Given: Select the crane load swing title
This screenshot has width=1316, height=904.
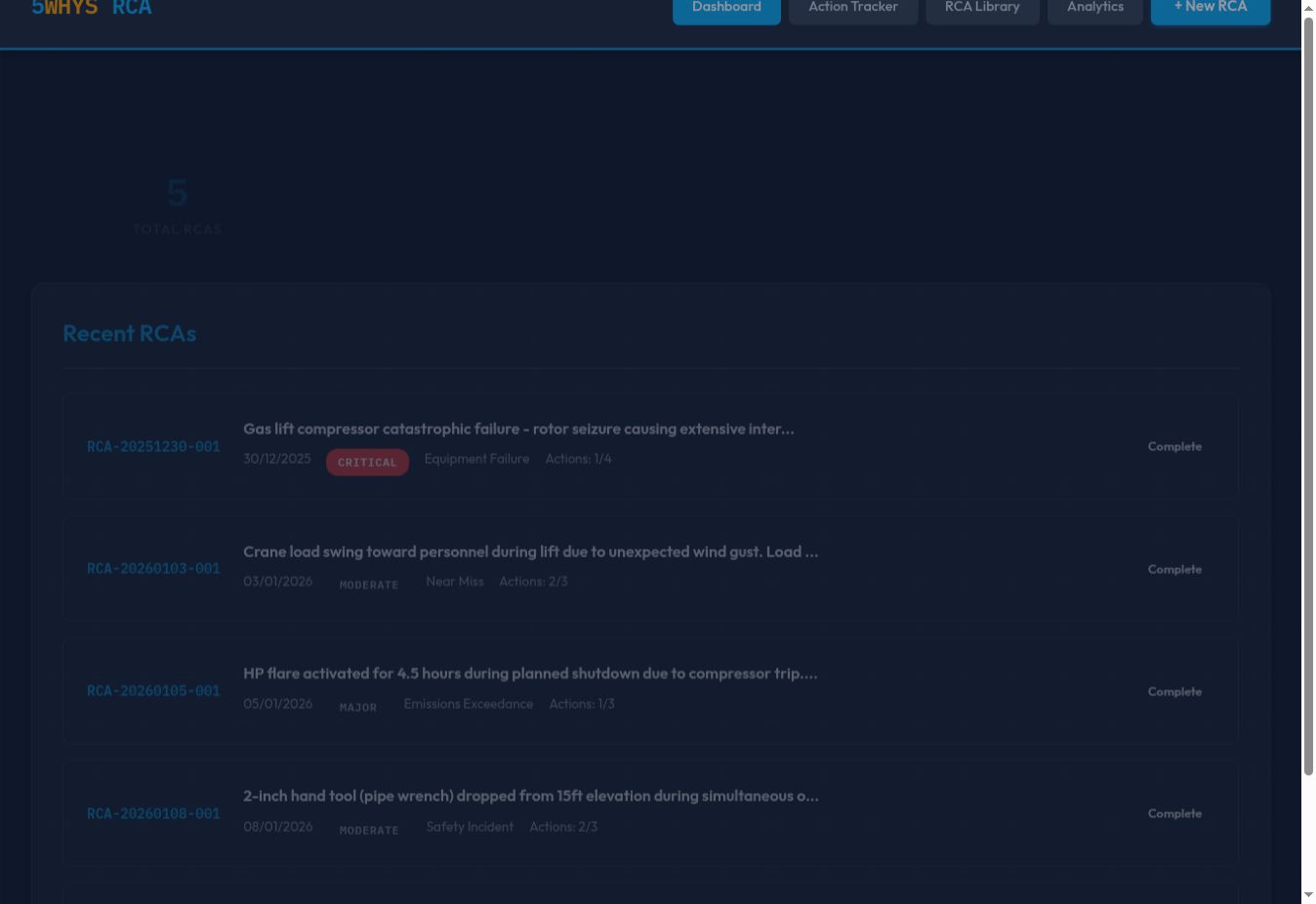Looking at the screenshot, I should pos(530,552).
